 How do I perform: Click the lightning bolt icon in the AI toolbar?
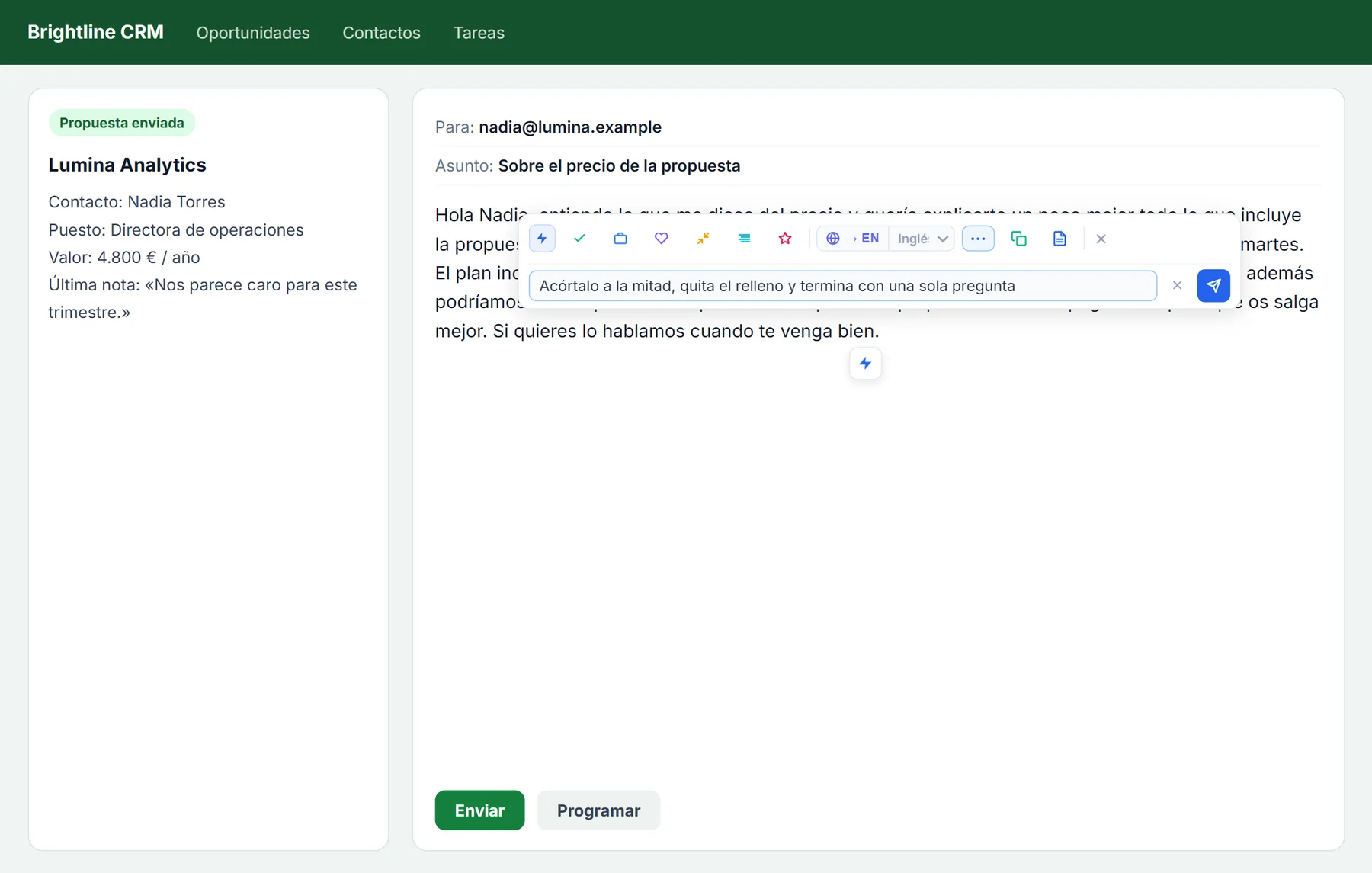click(x=542, y=239)
